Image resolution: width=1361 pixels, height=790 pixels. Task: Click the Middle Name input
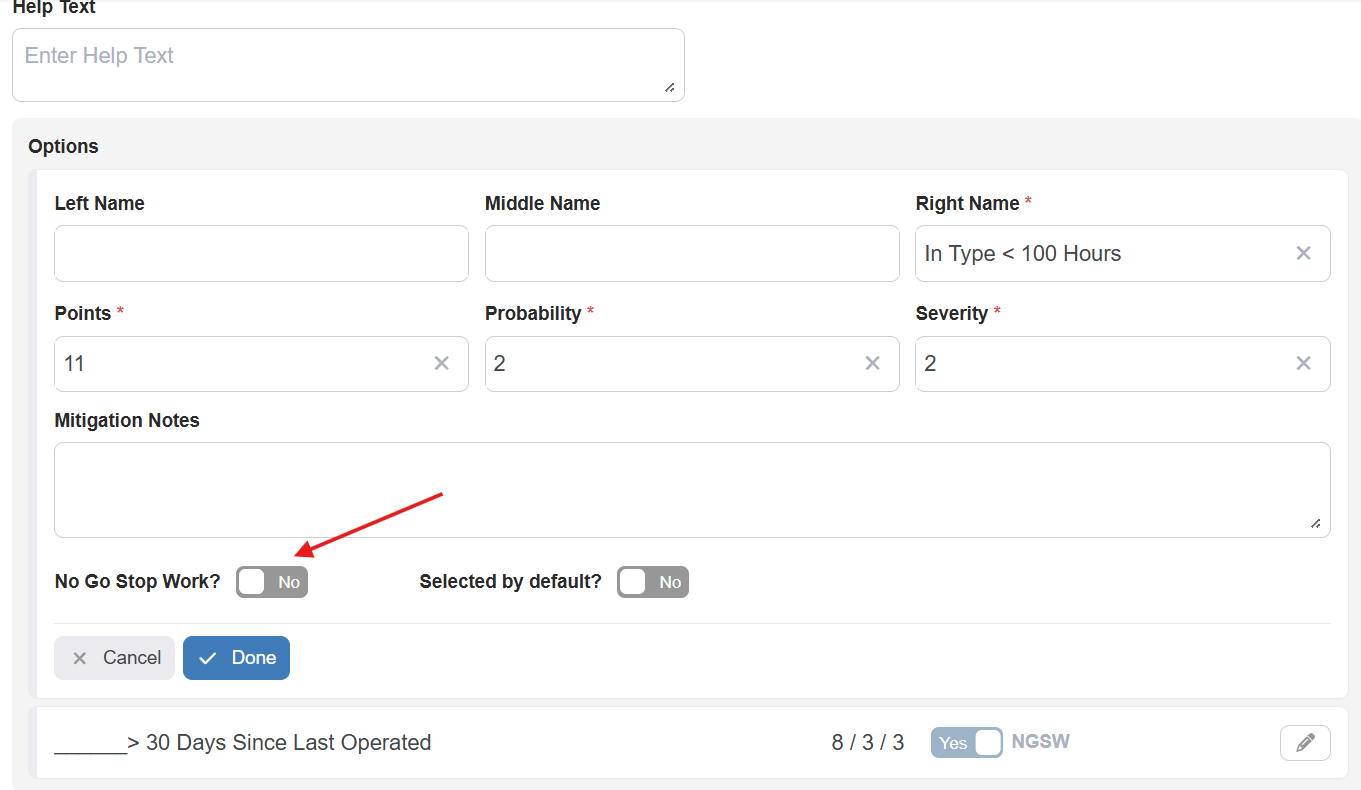click(692, 254)
